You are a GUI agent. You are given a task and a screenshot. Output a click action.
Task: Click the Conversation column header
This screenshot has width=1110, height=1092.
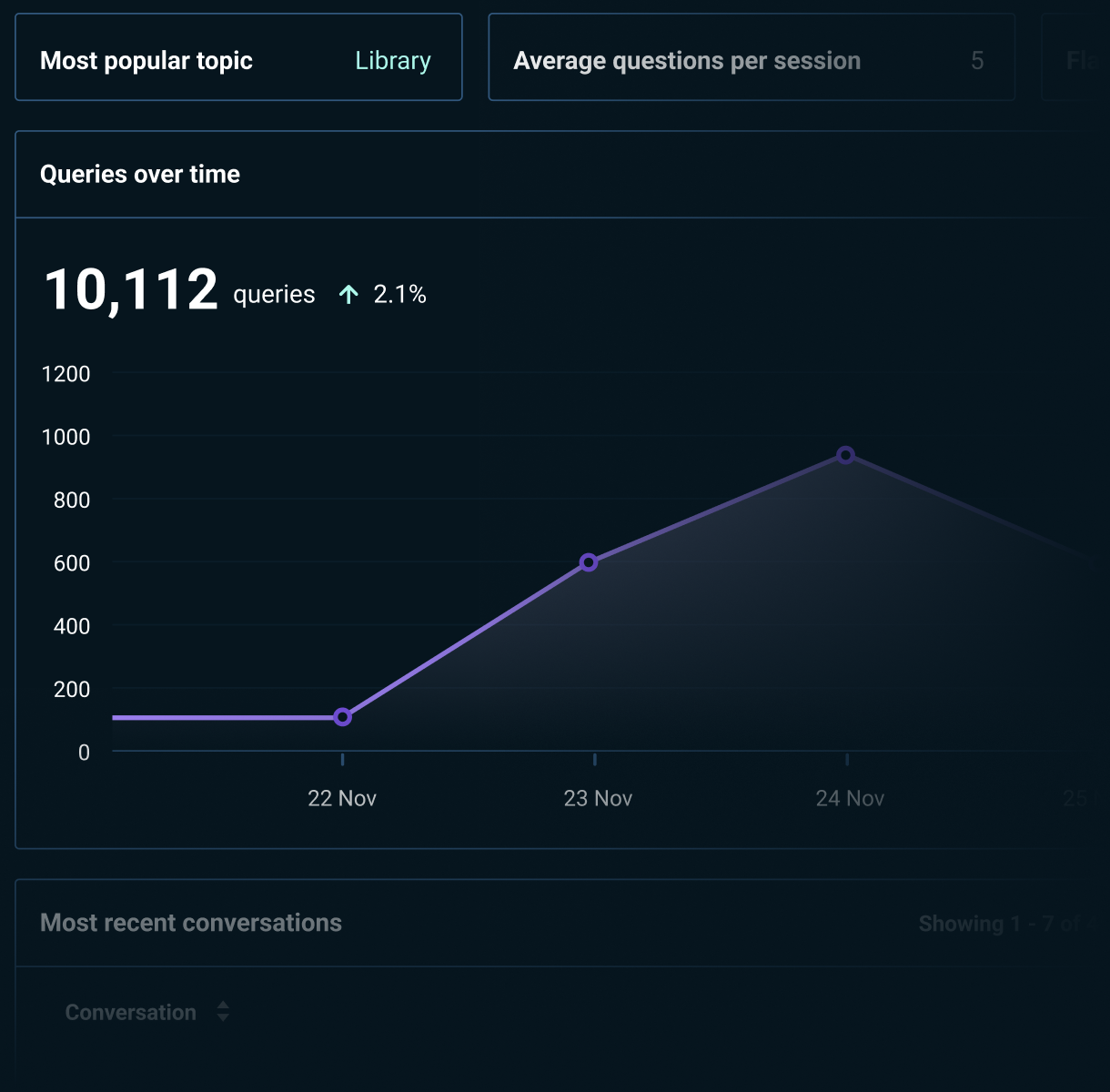tap(131, 1012)
